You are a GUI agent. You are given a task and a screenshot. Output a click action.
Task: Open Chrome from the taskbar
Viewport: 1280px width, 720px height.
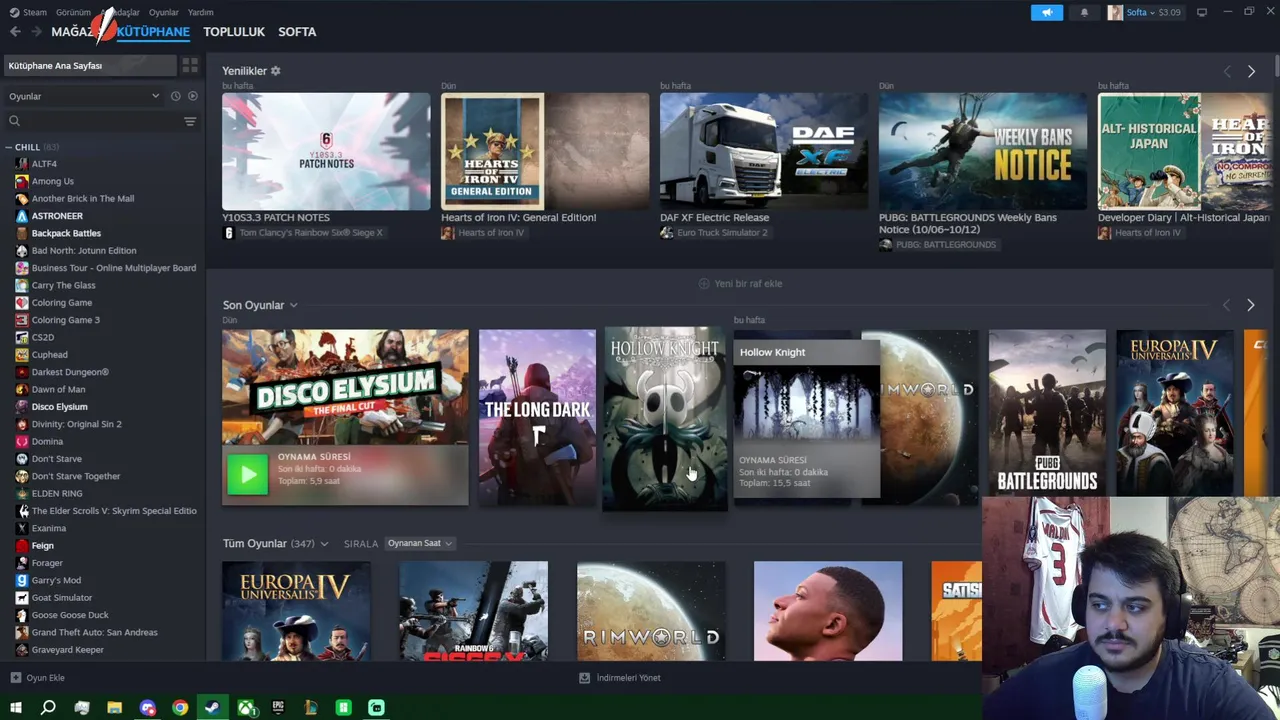click(180, 707)
